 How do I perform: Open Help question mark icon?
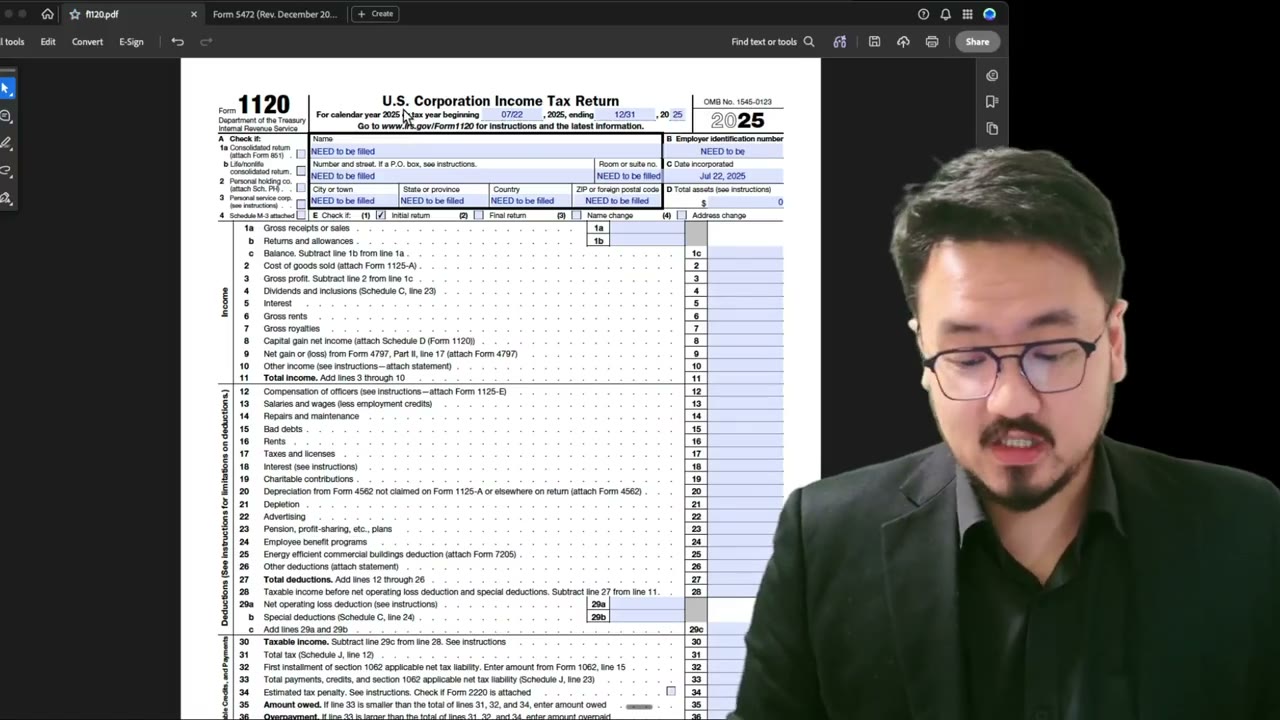pyautogui.click(x=923, y=14)
